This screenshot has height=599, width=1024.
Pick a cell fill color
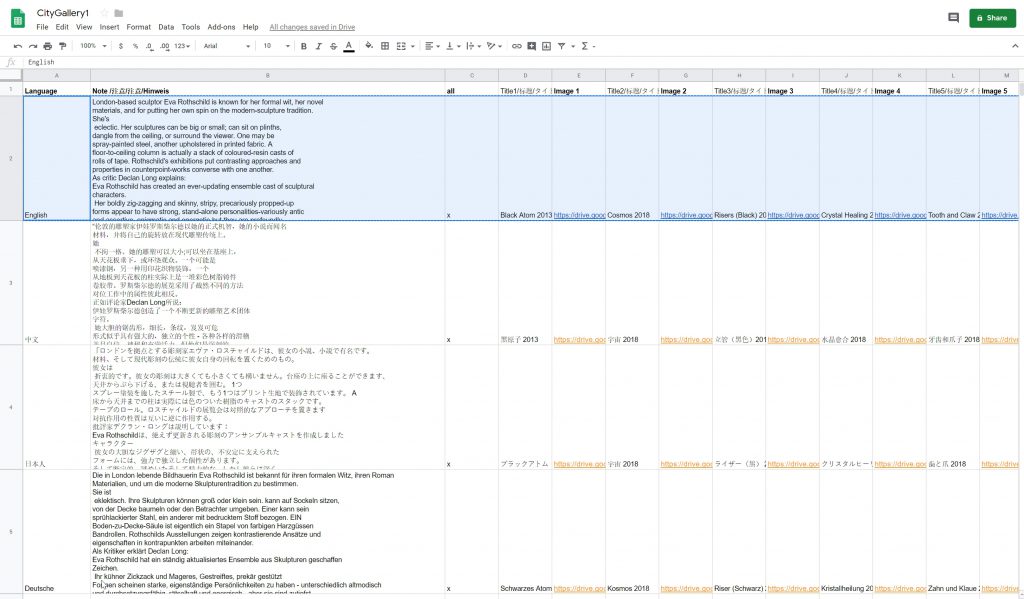369,46
